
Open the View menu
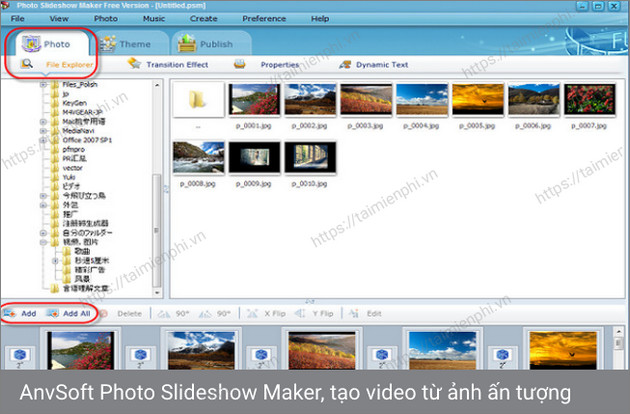pos(59,18)
